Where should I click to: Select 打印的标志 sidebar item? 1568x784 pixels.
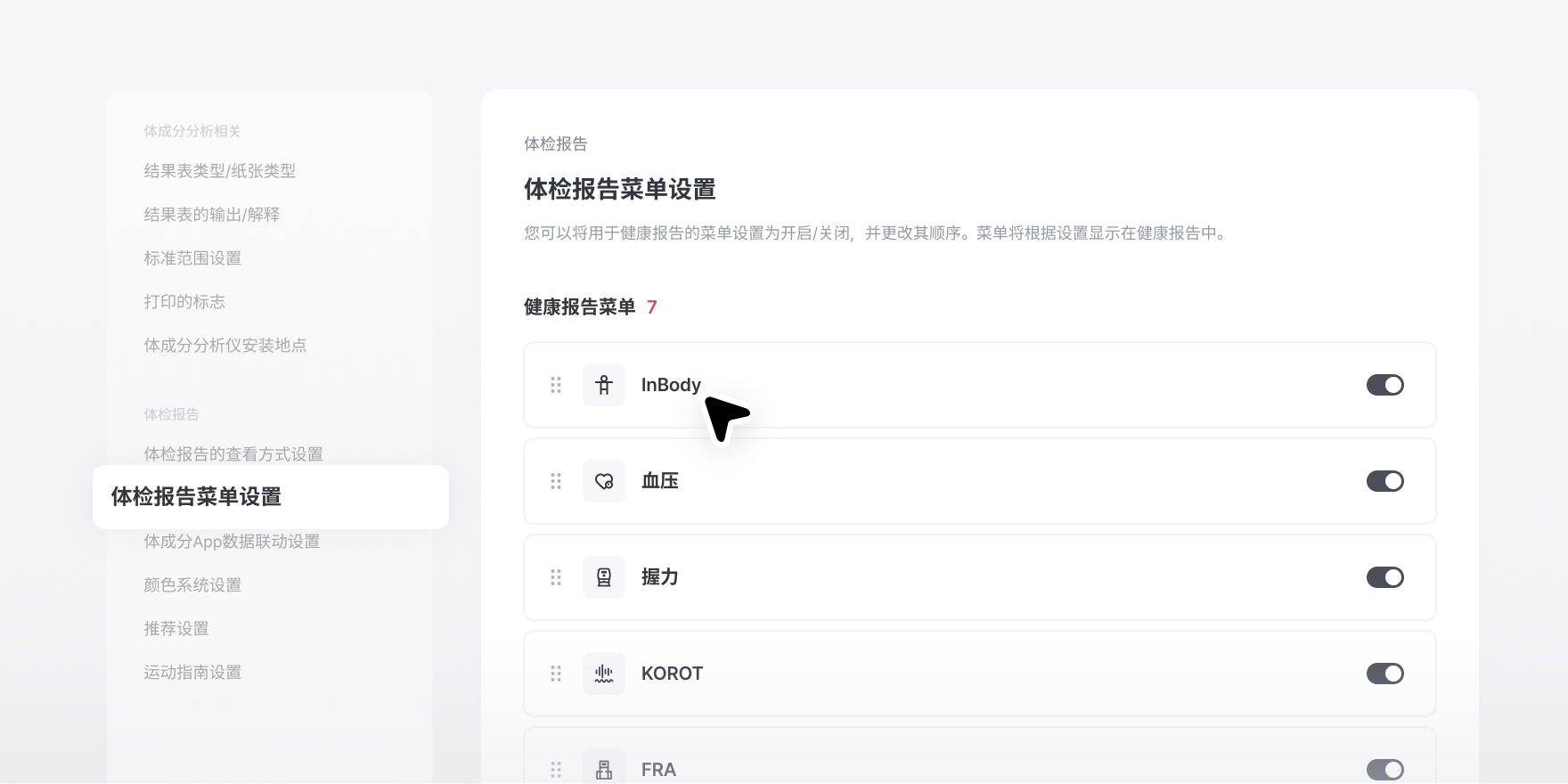pyautogui.click(x=184, y=302)
